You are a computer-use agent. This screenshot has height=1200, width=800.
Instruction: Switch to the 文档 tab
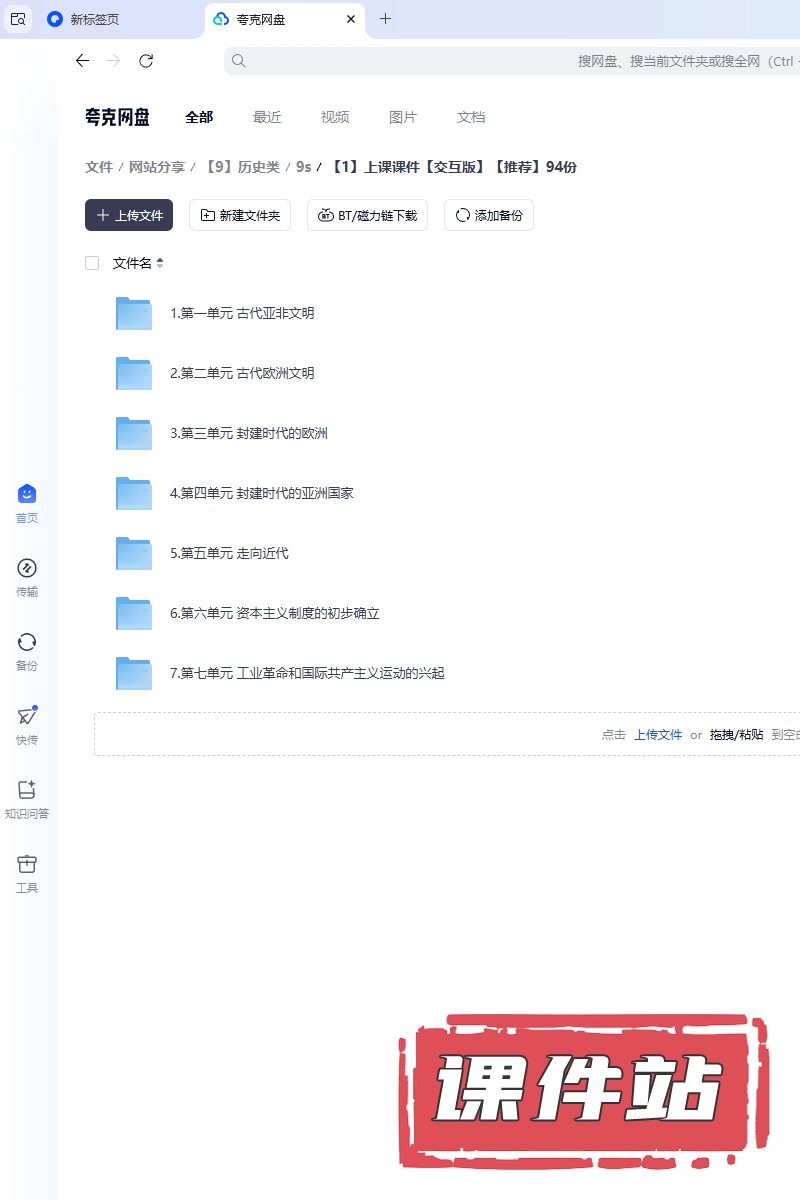pos(471,117)
